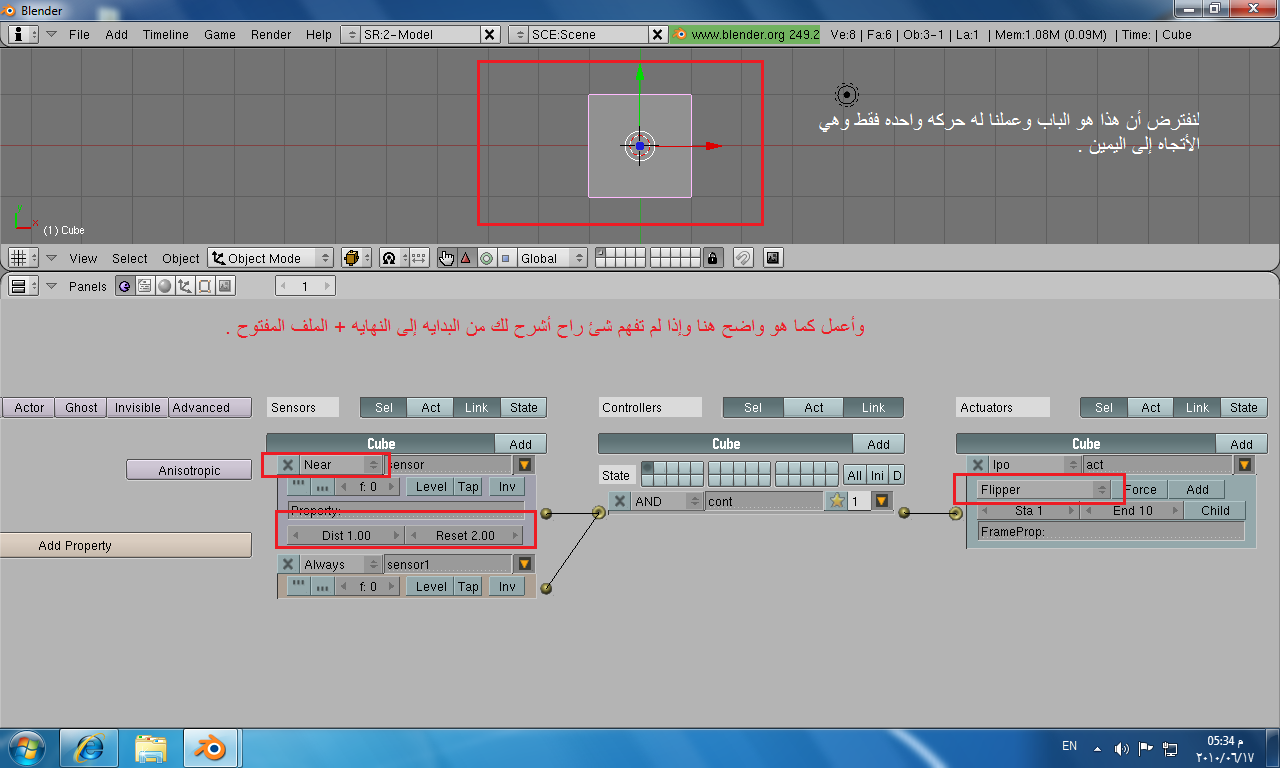Click the info window type icon
This screenshot has width=1280, height=768.
(x=24, y=34)
